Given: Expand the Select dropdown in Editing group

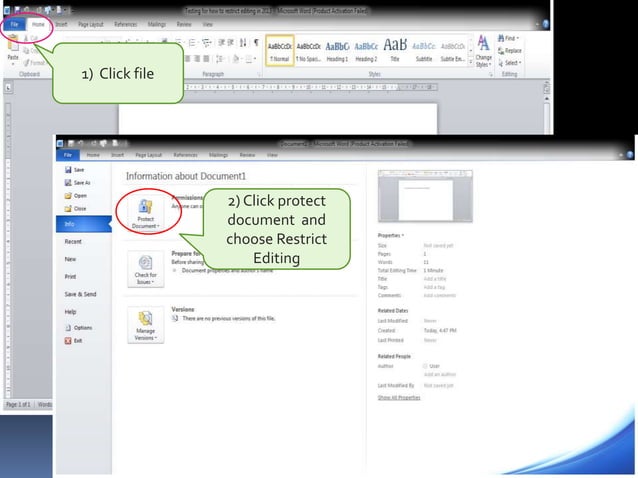Looking at the screenshot, I should 509,63.
